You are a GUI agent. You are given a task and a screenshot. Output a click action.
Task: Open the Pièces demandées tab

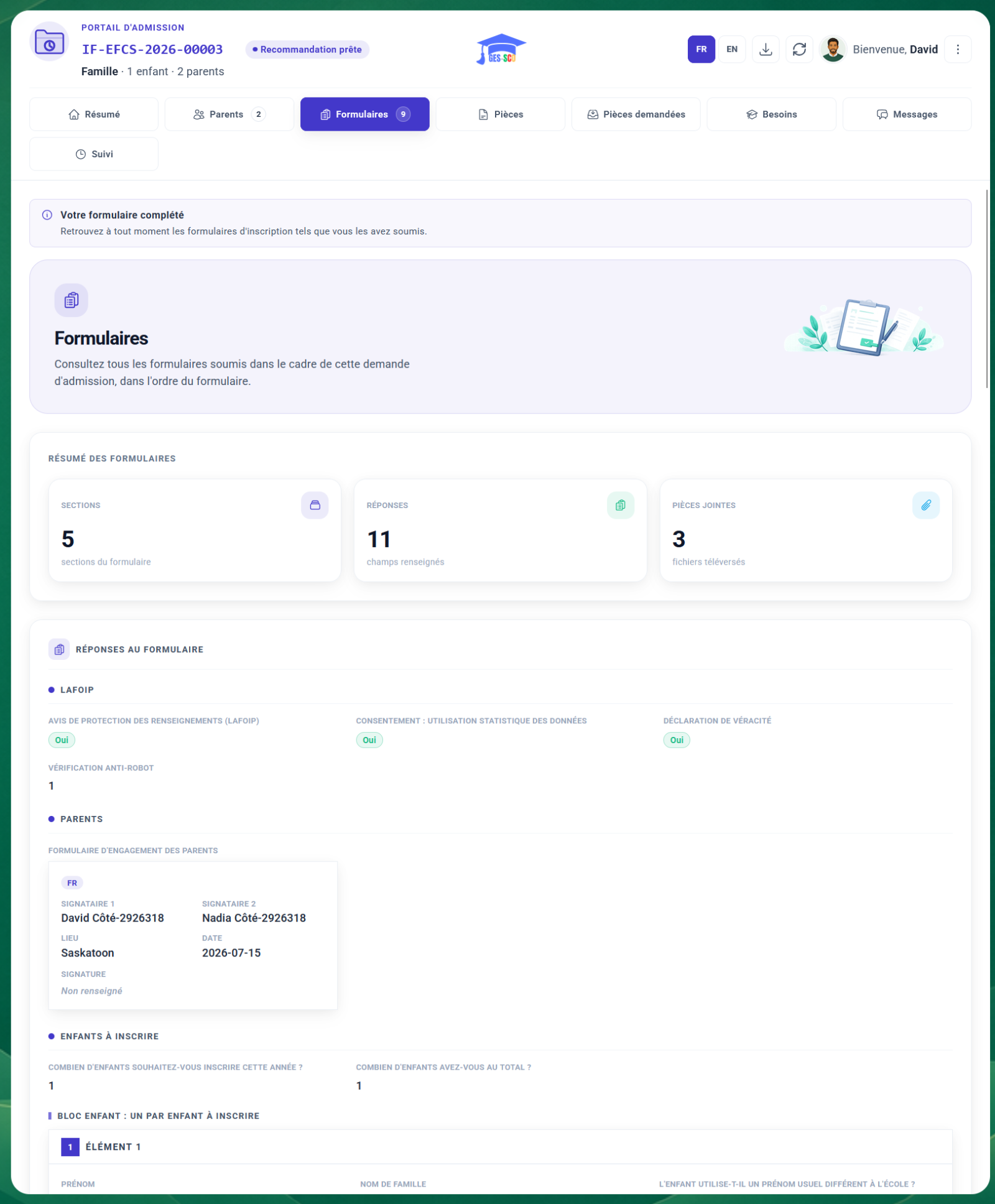click(x=636, y=114)
